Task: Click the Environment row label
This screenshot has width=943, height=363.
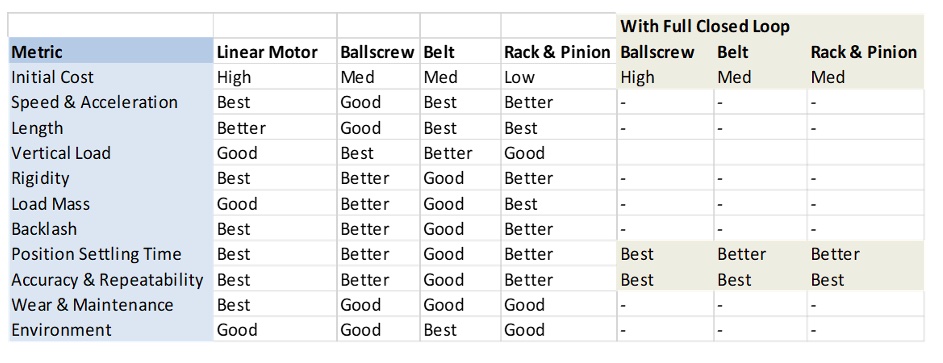Action: point(61,330)
